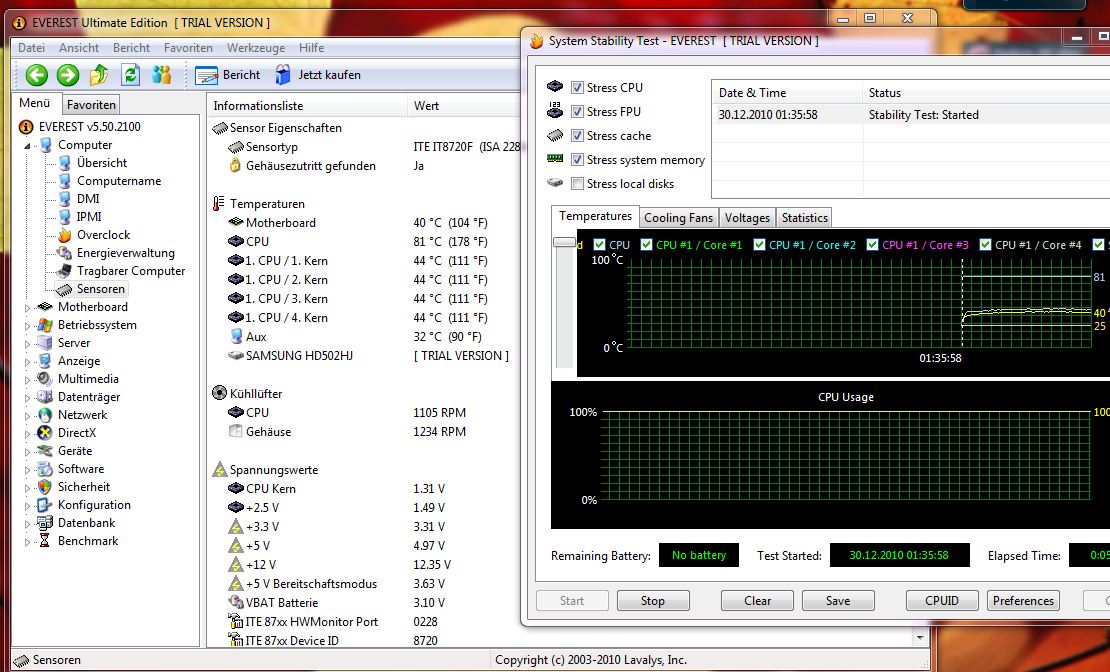Click the Spannungswerte voltage warning icon
This screenshot has width=1110, height=672.
click(219, 469)
